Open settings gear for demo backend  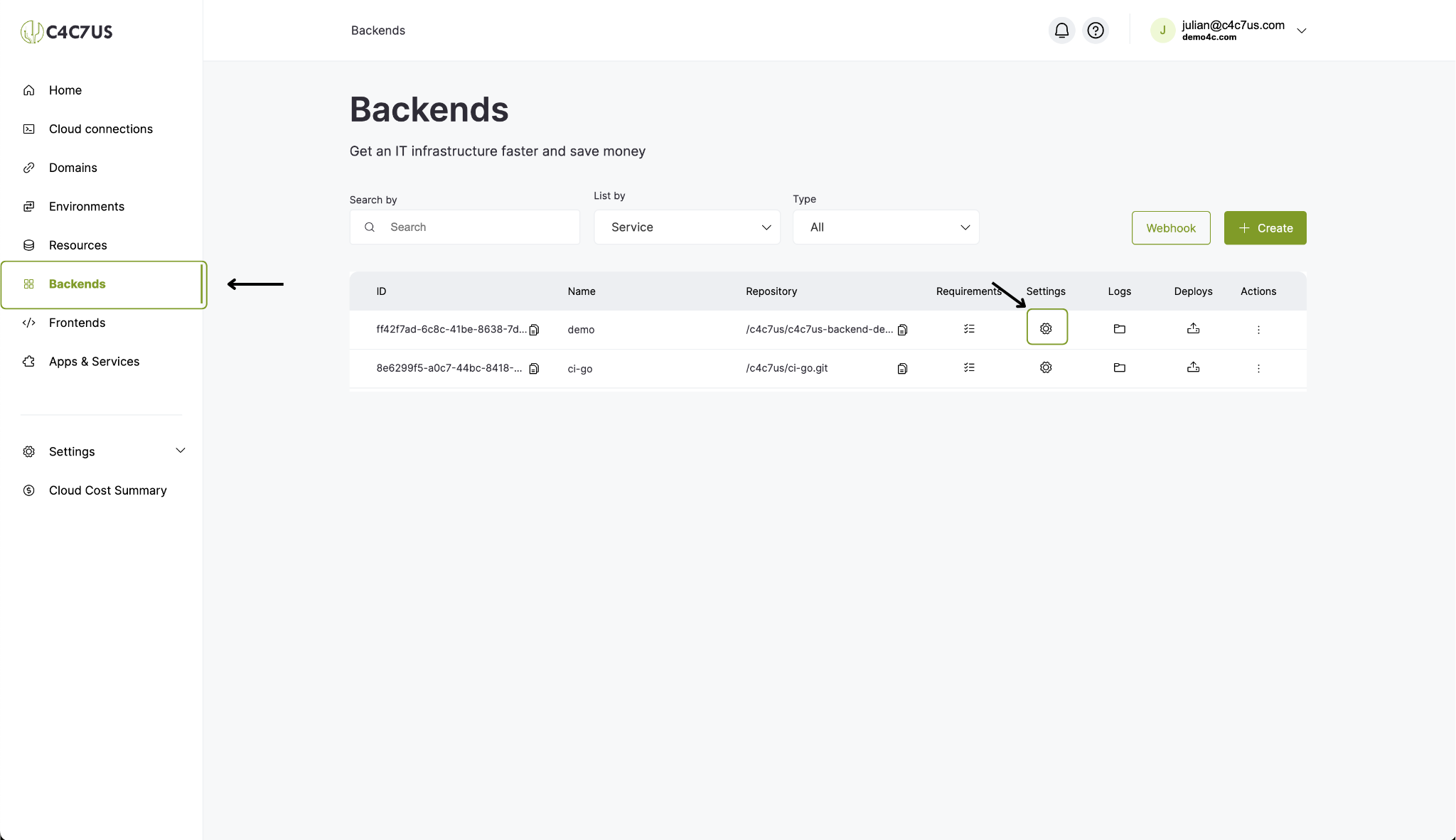pyautogui.click(x=1046, y=328)
